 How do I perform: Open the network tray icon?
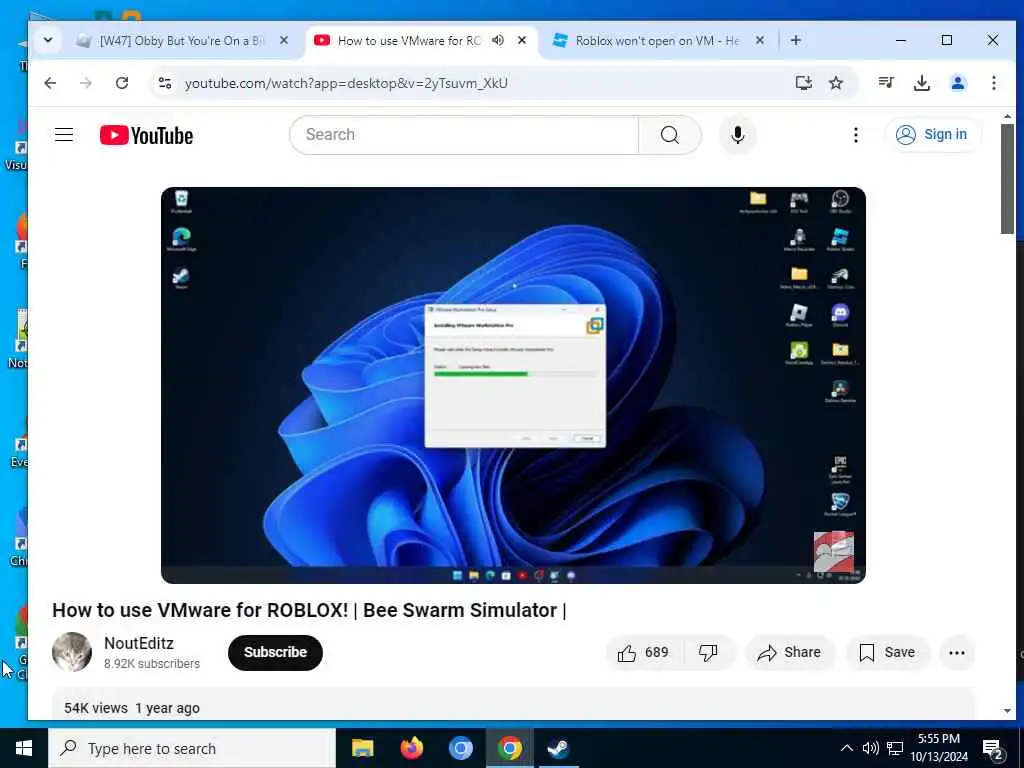coord(895,748)
